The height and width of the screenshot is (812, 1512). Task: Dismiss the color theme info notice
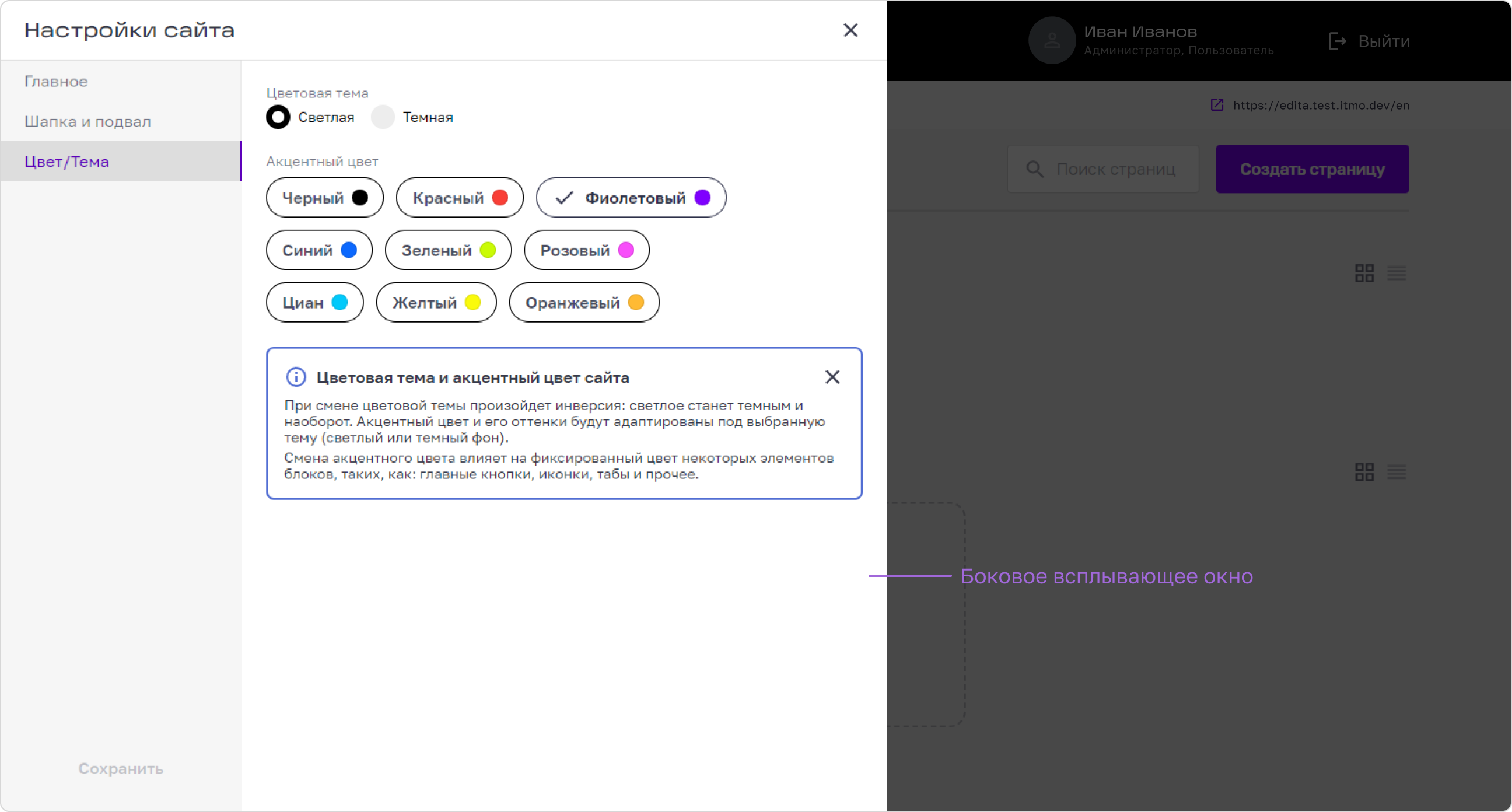click(832, 377)
